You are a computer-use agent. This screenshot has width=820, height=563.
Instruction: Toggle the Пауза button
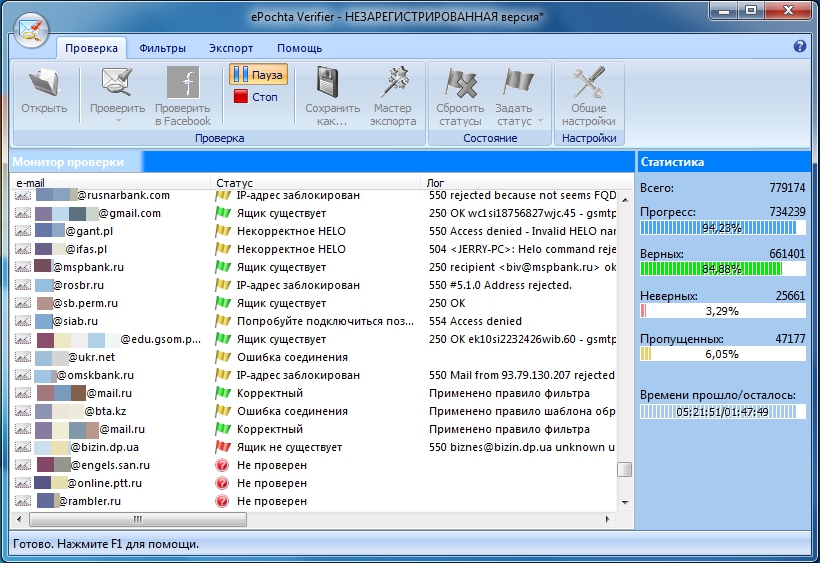(x=258, y=75)
